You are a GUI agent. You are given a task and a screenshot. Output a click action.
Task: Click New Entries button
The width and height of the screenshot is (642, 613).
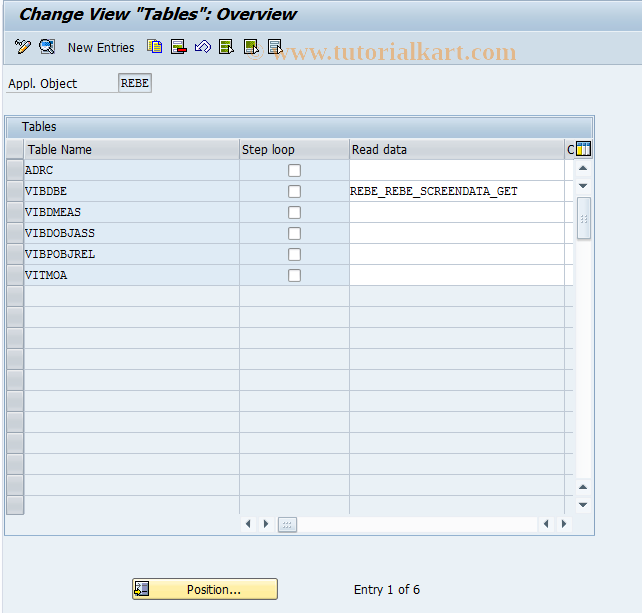[x=101, y=48]
